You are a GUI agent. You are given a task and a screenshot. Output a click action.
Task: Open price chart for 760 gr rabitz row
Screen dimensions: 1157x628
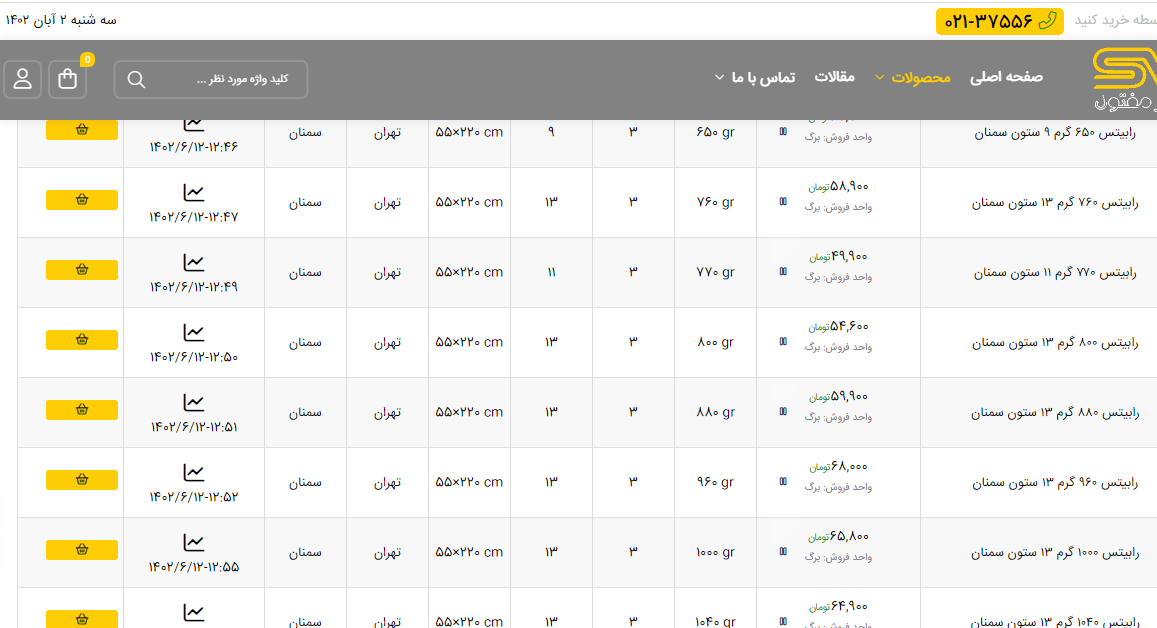193,192
